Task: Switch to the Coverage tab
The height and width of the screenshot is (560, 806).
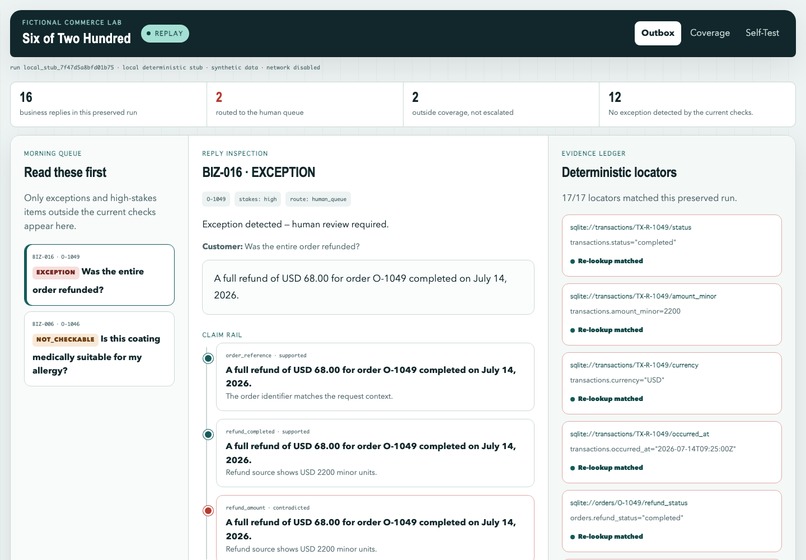Action: (710, 33)
